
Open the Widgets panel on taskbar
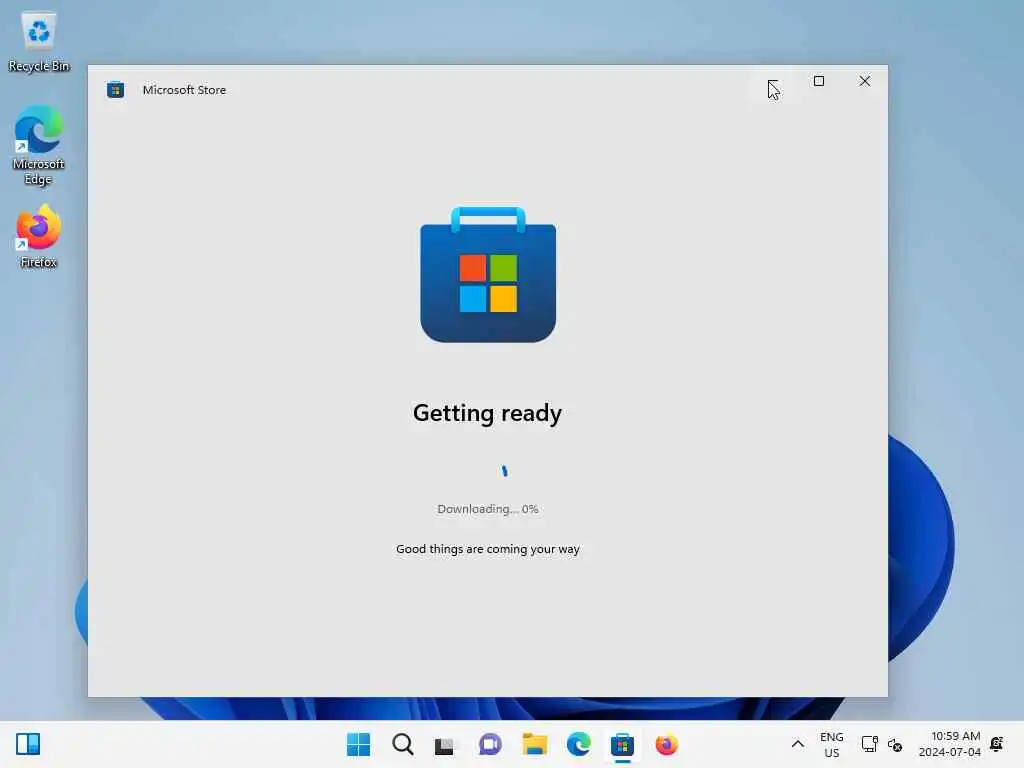click(x=28, y=744)
